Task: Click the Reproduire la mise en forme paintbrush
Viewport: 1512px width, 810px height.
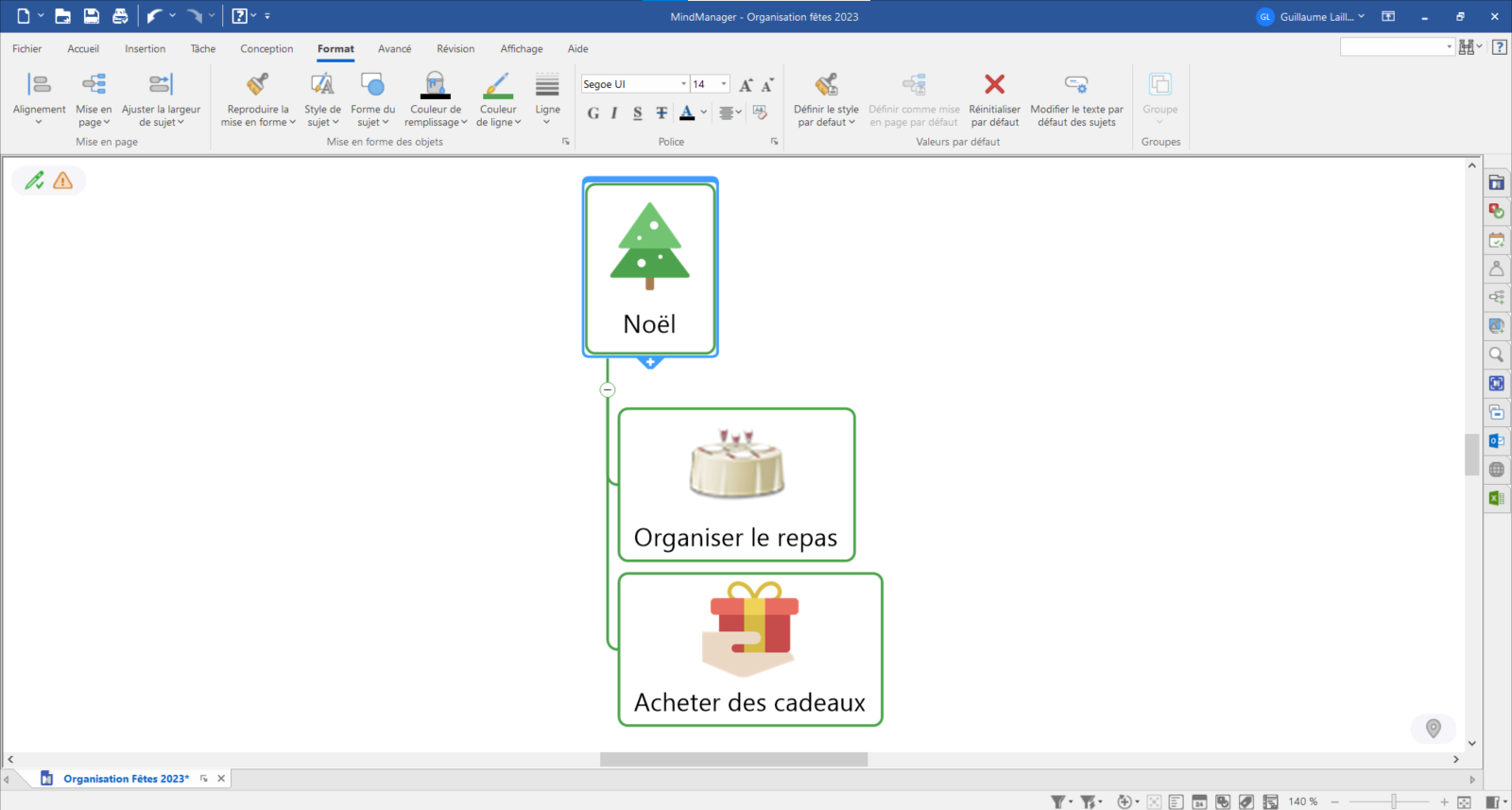Action: click(x=257, y=86)
